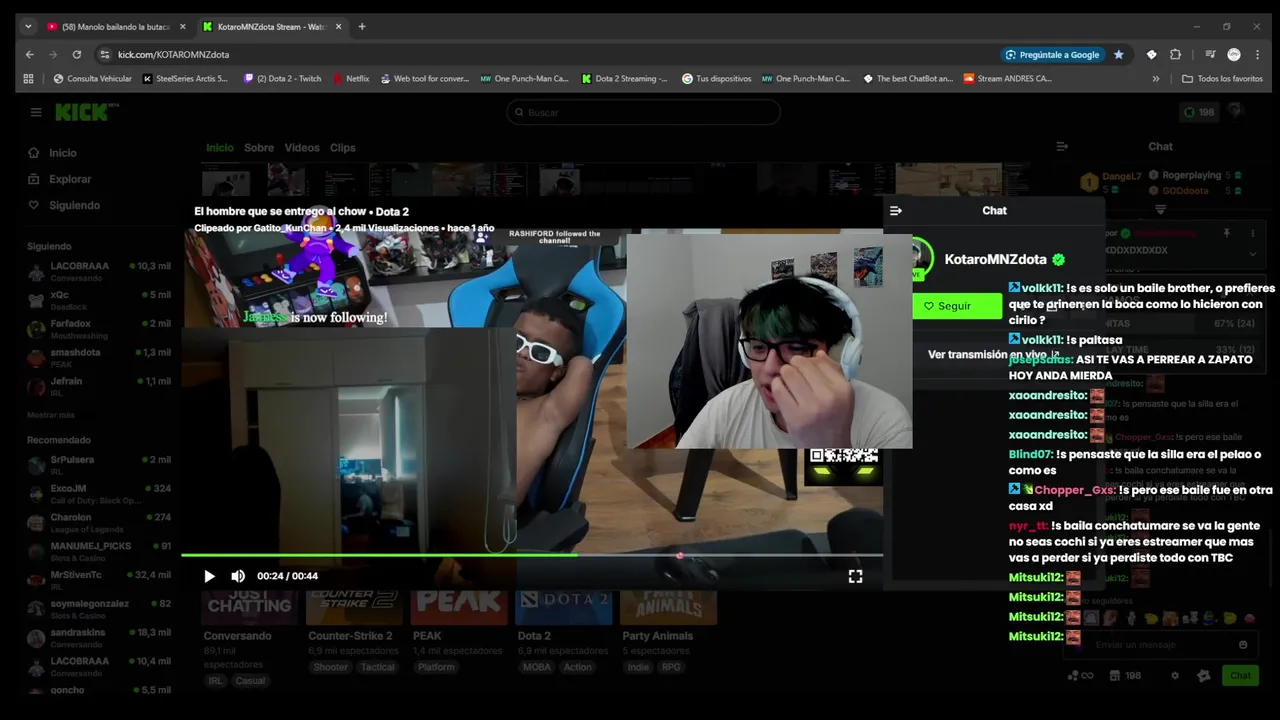Open Siguiendo in the sidebar
The height and width of the screenshot is (720, 1280).
click(74, 205)
